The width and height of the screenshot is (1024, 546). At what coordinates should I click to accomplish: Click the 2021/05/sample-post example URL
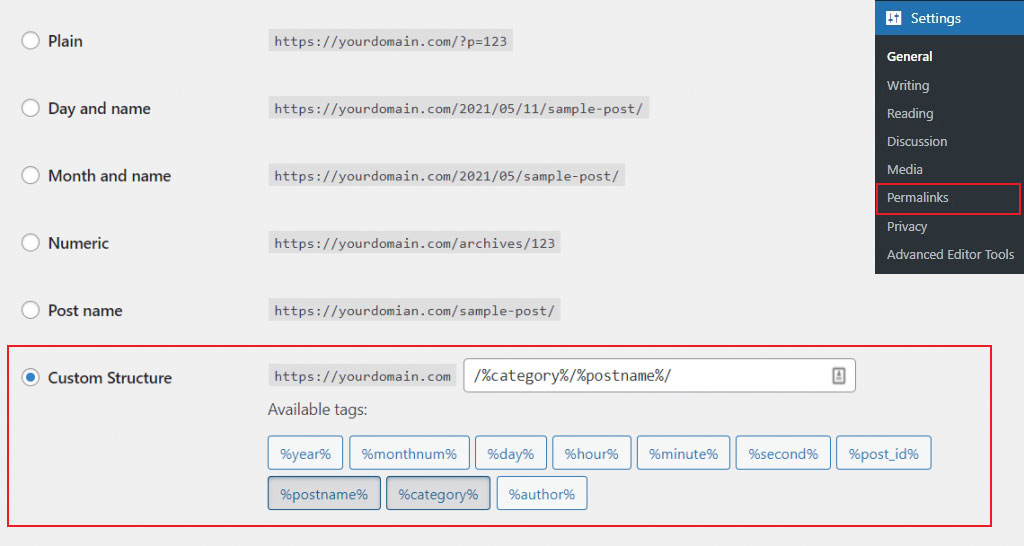[x=447, y=175]
